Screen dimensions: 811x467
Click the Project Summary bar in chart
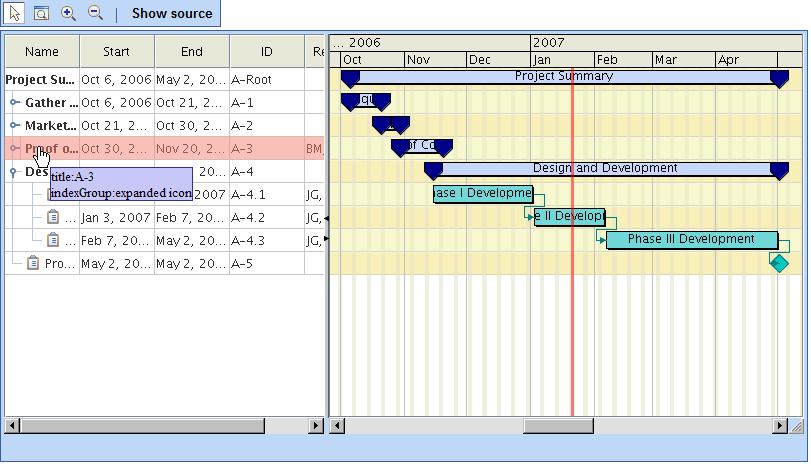564,77
